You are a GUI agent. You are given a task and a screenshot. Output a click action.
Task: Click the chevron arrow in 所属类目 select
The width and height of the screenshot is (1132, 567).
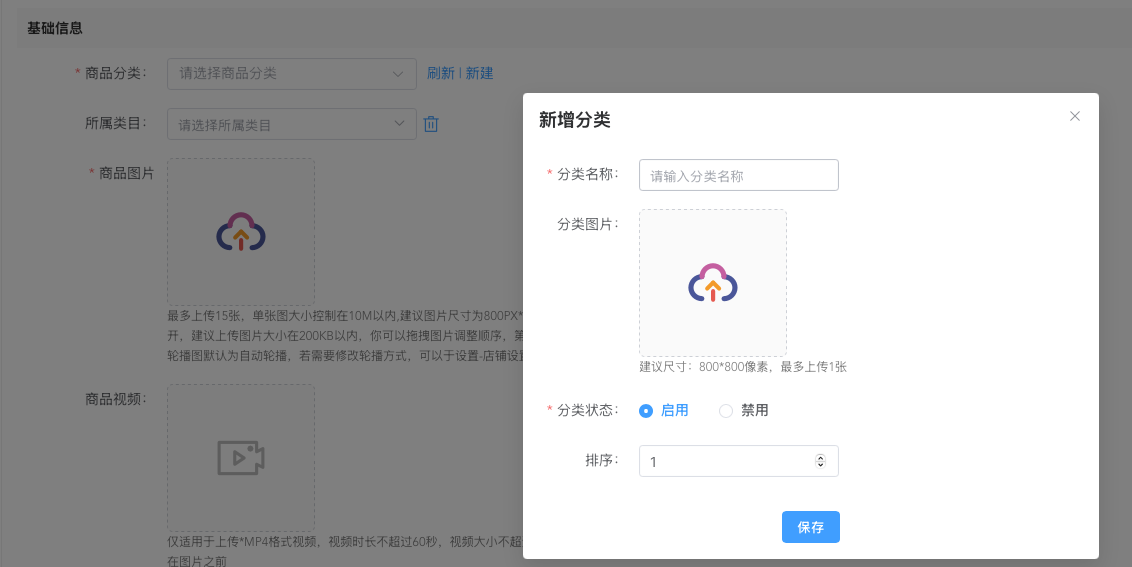point(399,124)
